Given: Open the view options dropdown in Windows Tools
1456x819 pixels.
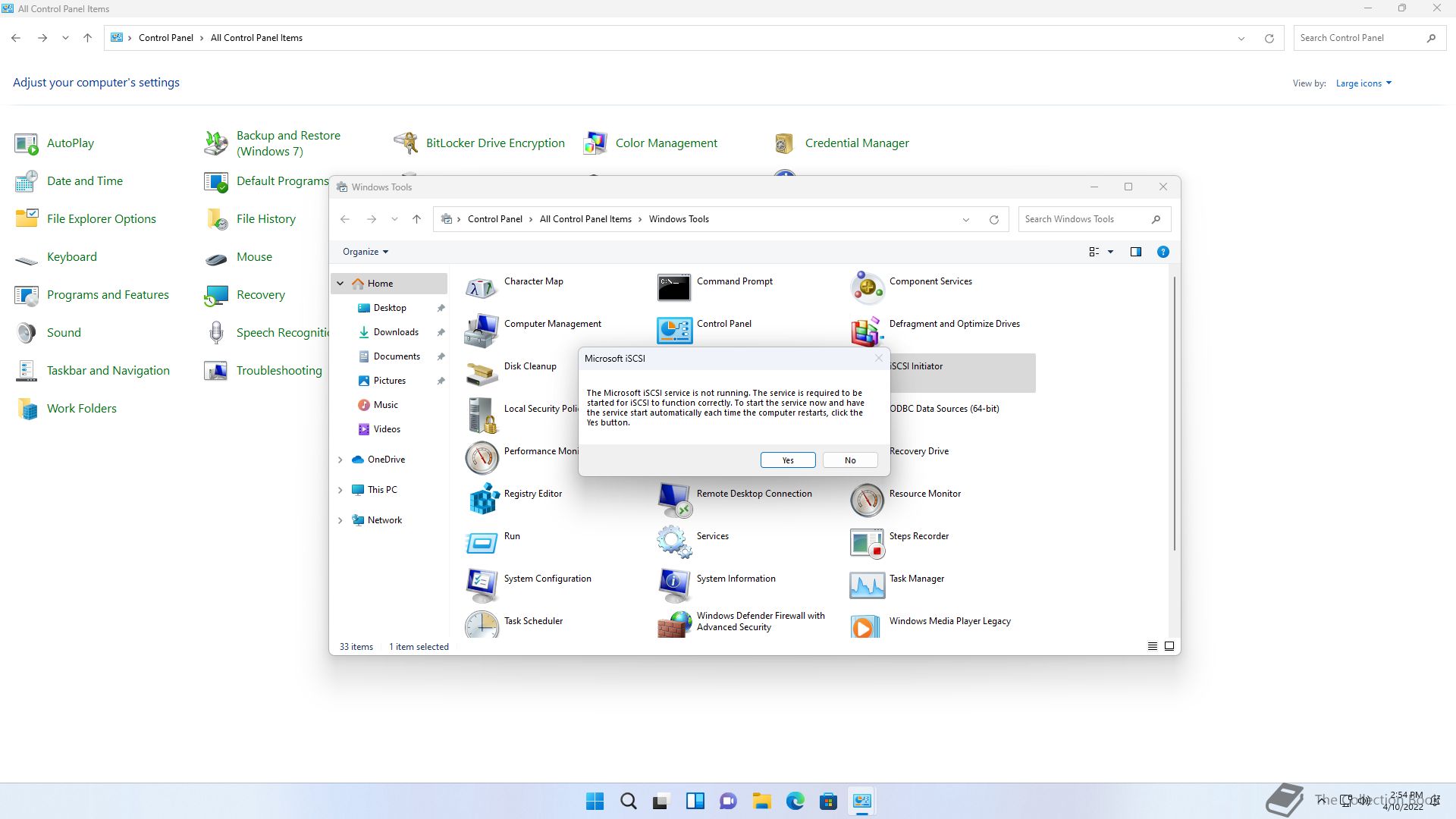Looking at the screenshot, I should click(x=1110, y=252).
